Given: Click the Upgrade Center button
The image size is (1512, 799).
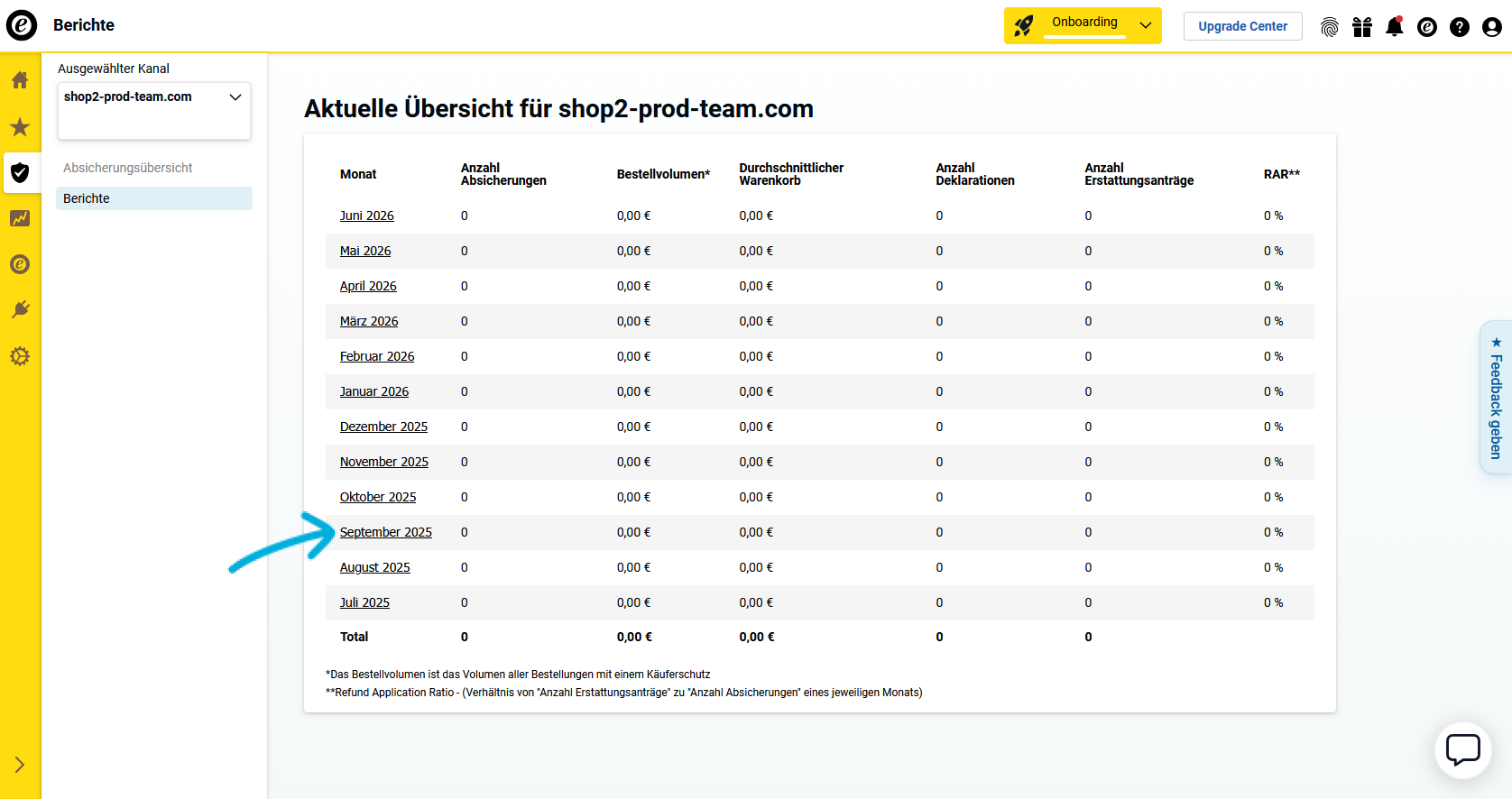Looking at the screenshot, I should coord(1242,26).
